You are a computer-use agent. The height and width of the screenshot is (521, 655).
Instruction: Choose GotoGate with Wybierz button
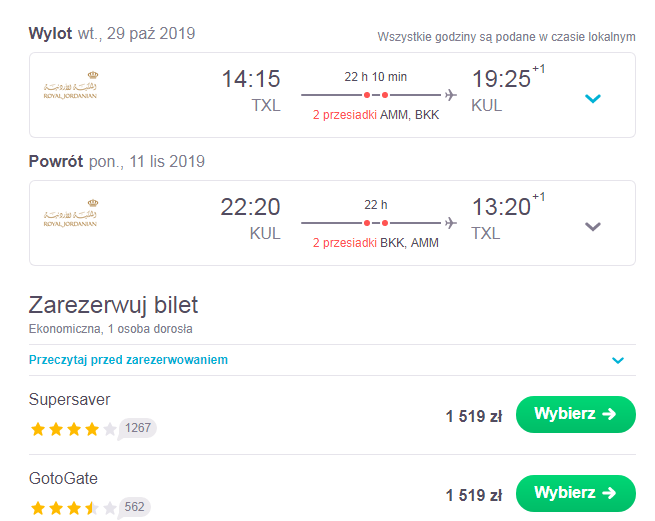576,493
